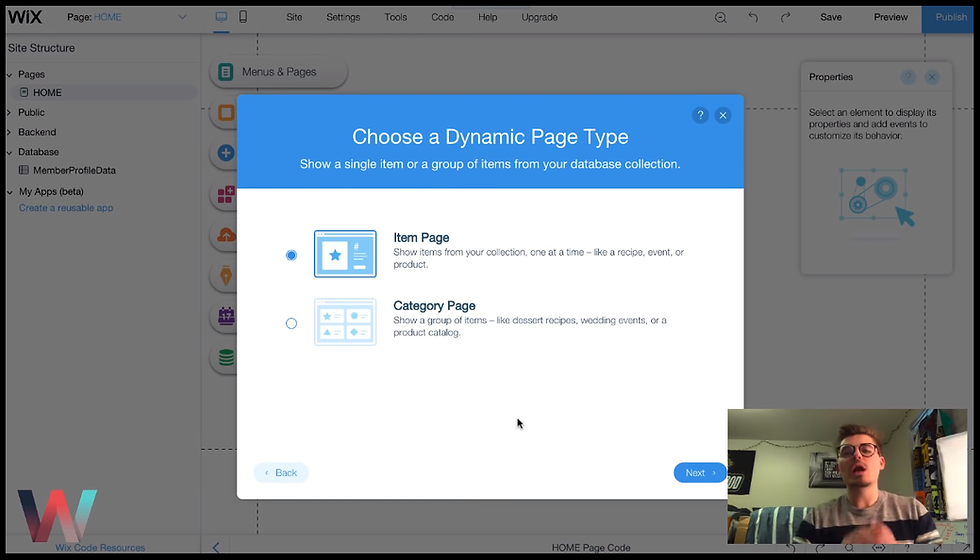Close the Properties panel
Image resolution: width=980 pixels, height=560 pixels.
[x=932, y=77]
